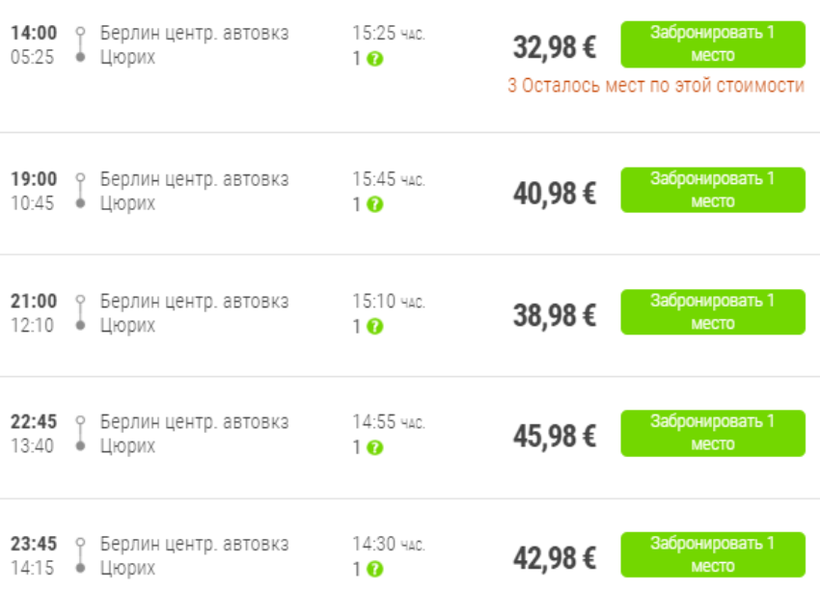Screen dimensions: 820x589
Task: Click the transfer info icon for 21:00 trip
Action: pyautogui.click(x=375, y=326)
